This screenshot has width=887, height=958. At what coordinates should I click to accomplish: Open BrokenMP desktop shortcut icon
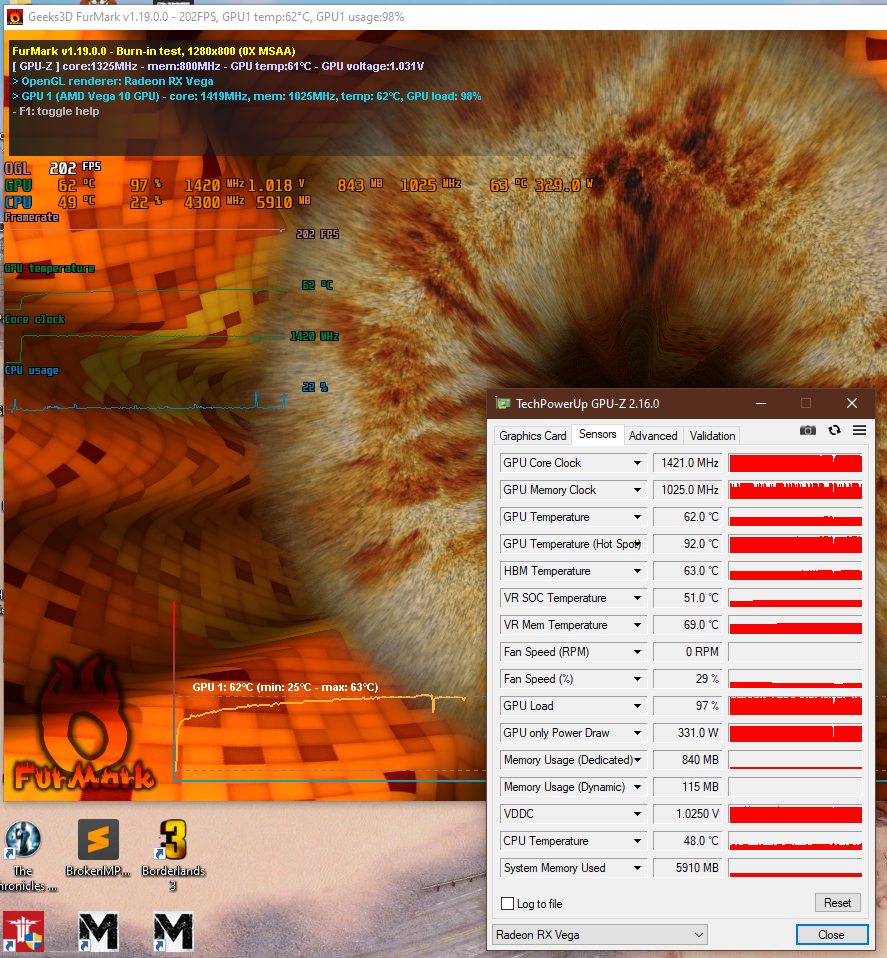pyautogui.click(x=98, y=840)
